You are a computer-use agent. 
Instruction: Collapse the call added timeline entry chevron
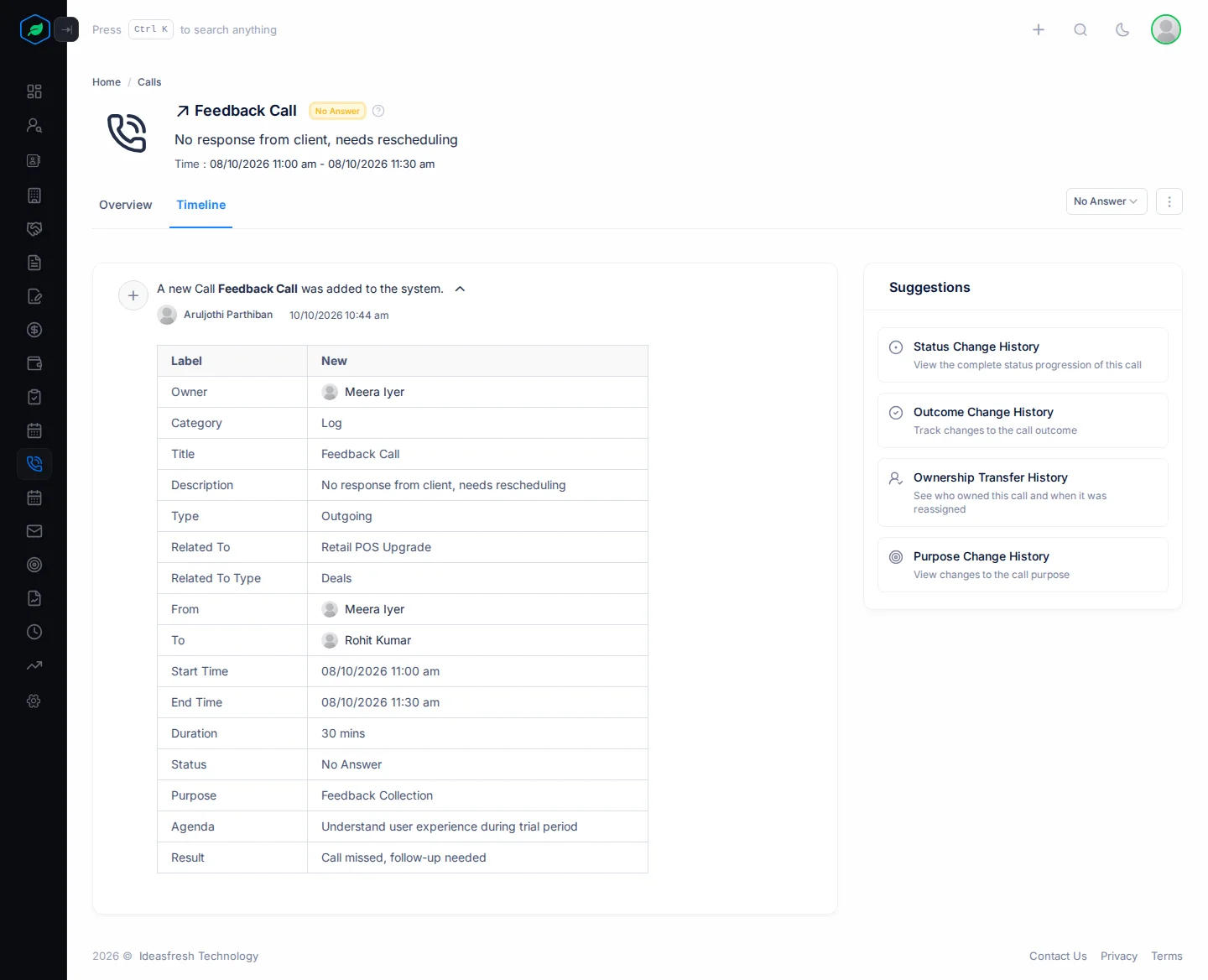(460, 289)
